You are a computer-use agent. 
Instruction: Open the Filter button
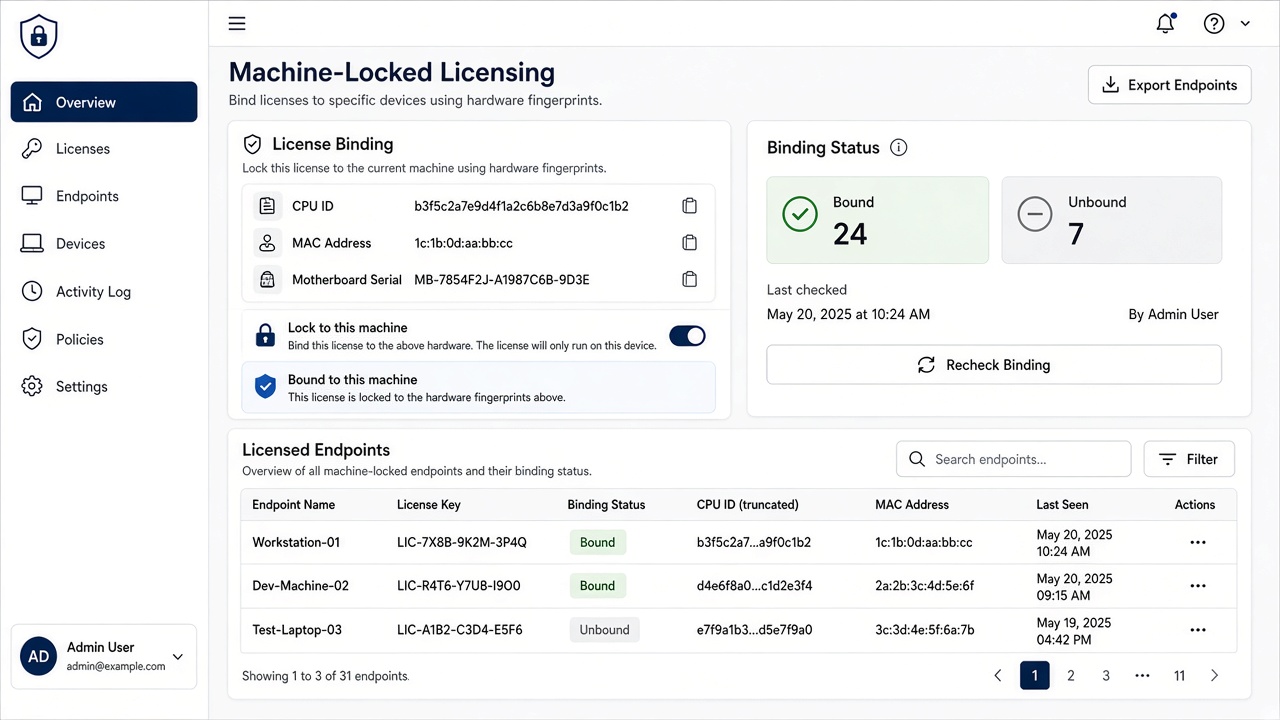click(1189, 459)
